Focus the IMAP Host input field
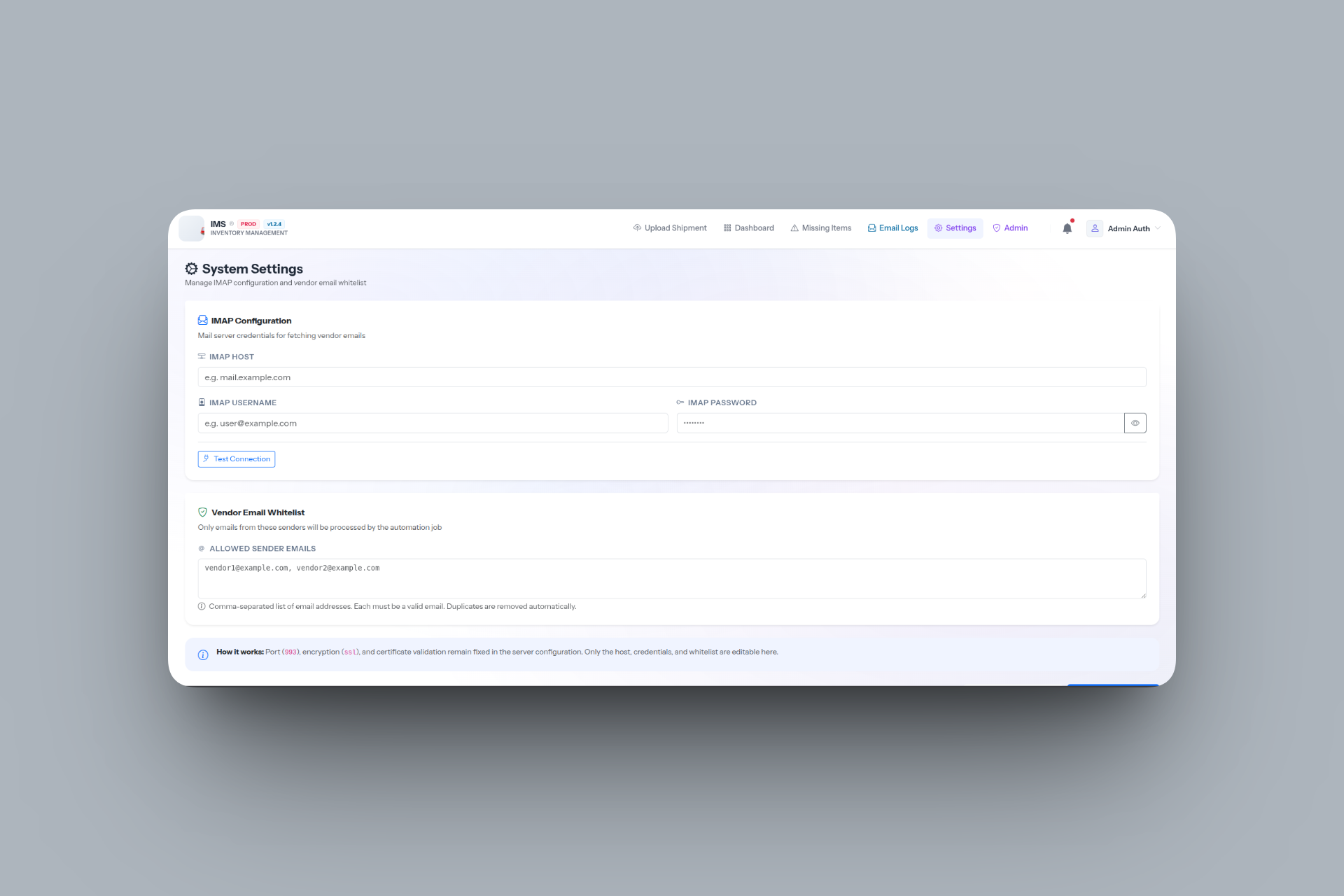Screen dimensions: 1344x896 pyautogui.click(x=671, y=377)
